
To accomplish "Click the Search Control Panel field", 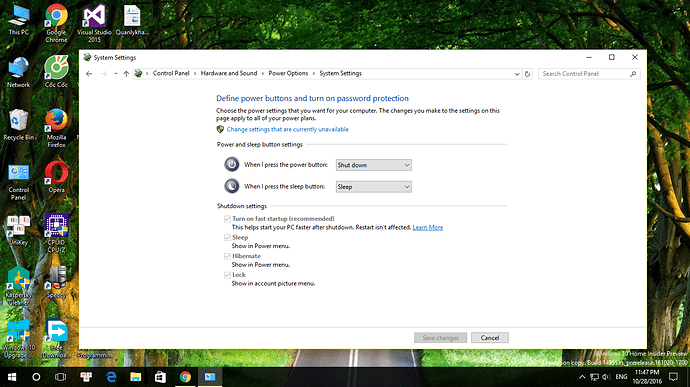I will [x=589, y=74].
